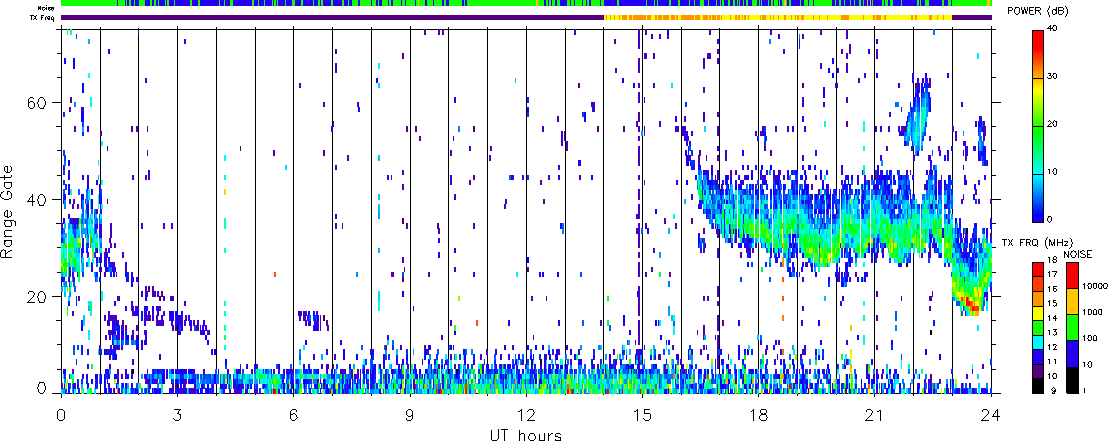Select the 0 label on the POWER scale
1108x441 pixels.
(1051, 220)
